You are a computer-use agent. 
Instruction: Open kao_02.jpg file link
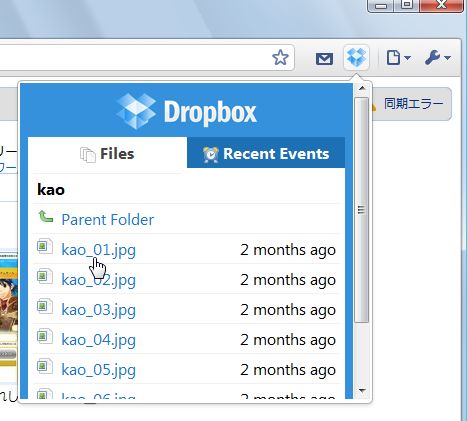99,280
